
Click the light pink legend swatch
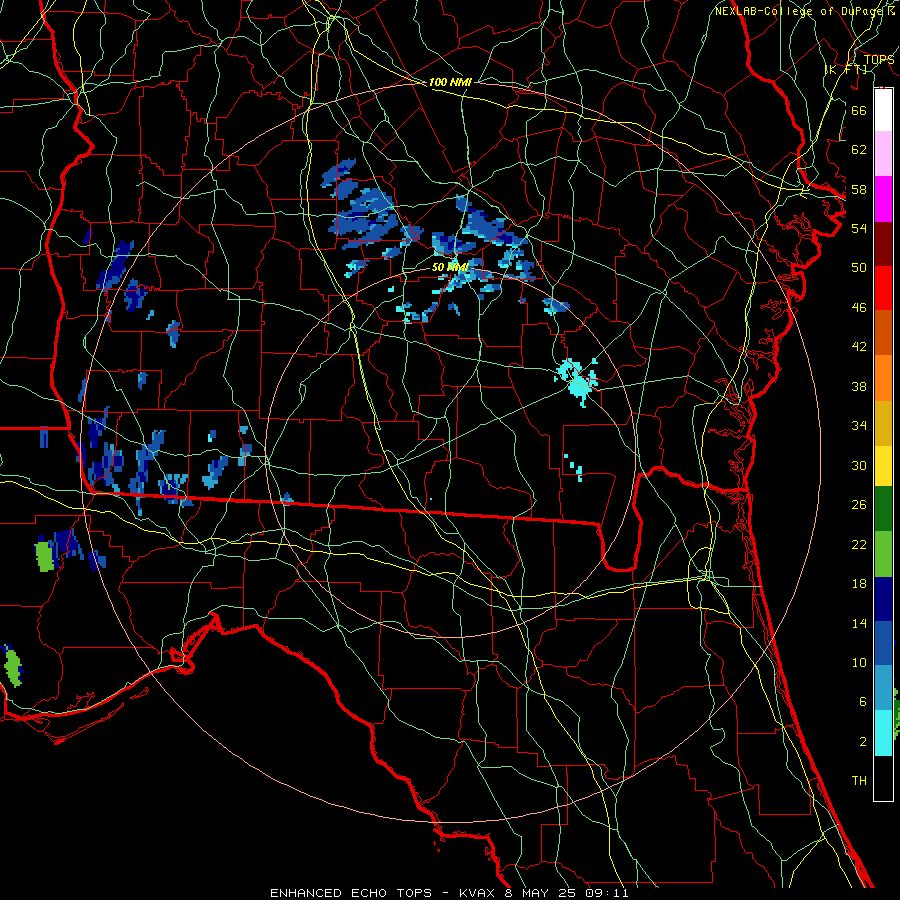click(x=883, y=154)
